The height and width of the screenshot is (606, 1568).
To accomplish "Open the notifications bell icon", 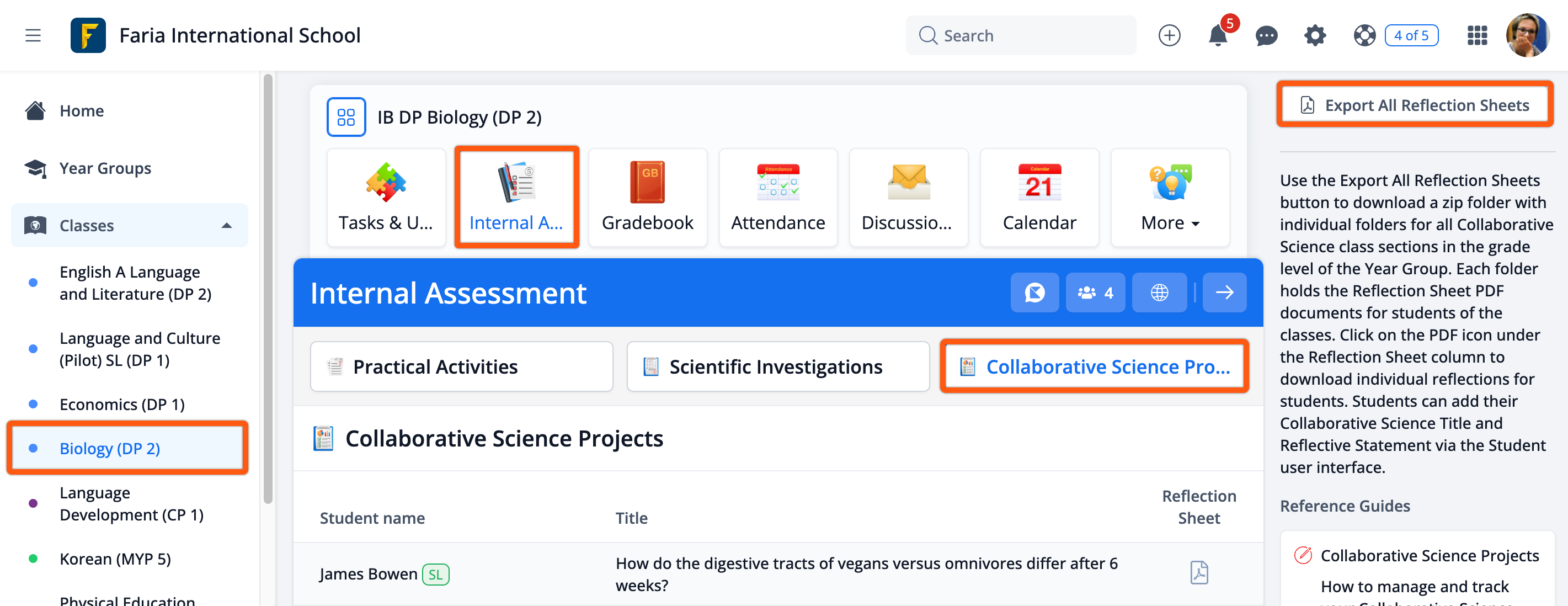I will pos(1218,35).
